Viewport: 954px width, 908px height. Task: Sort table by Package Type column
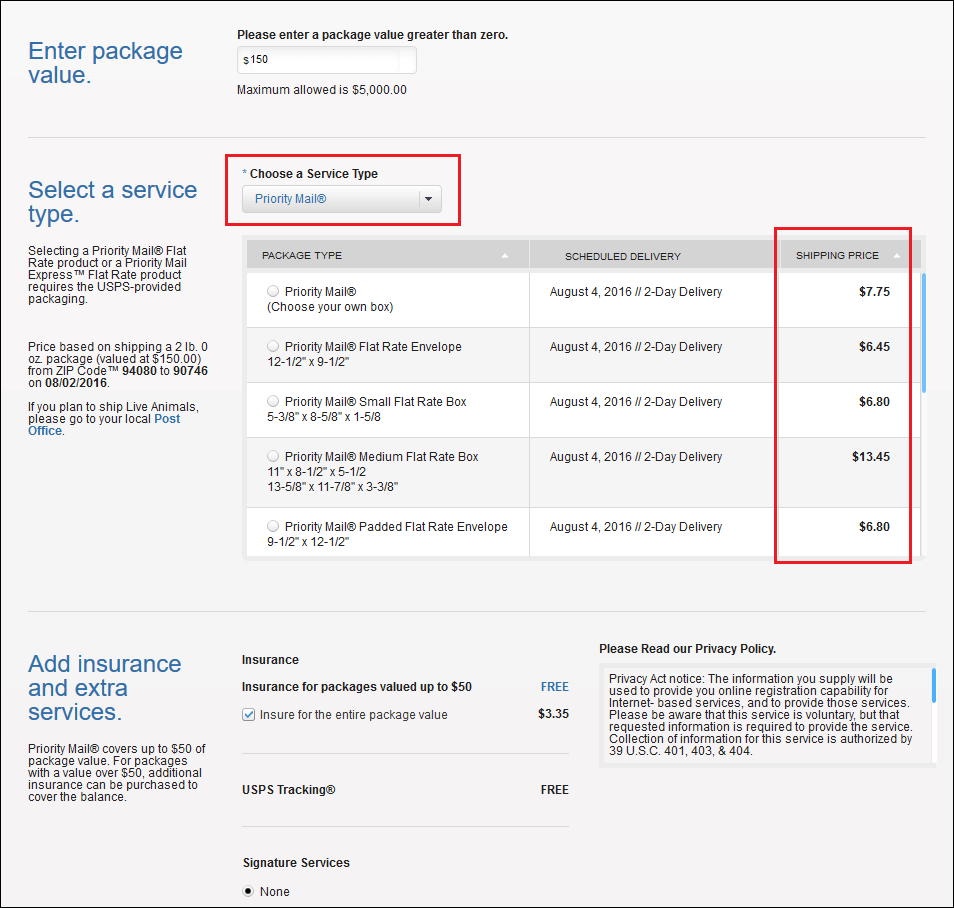387,256
